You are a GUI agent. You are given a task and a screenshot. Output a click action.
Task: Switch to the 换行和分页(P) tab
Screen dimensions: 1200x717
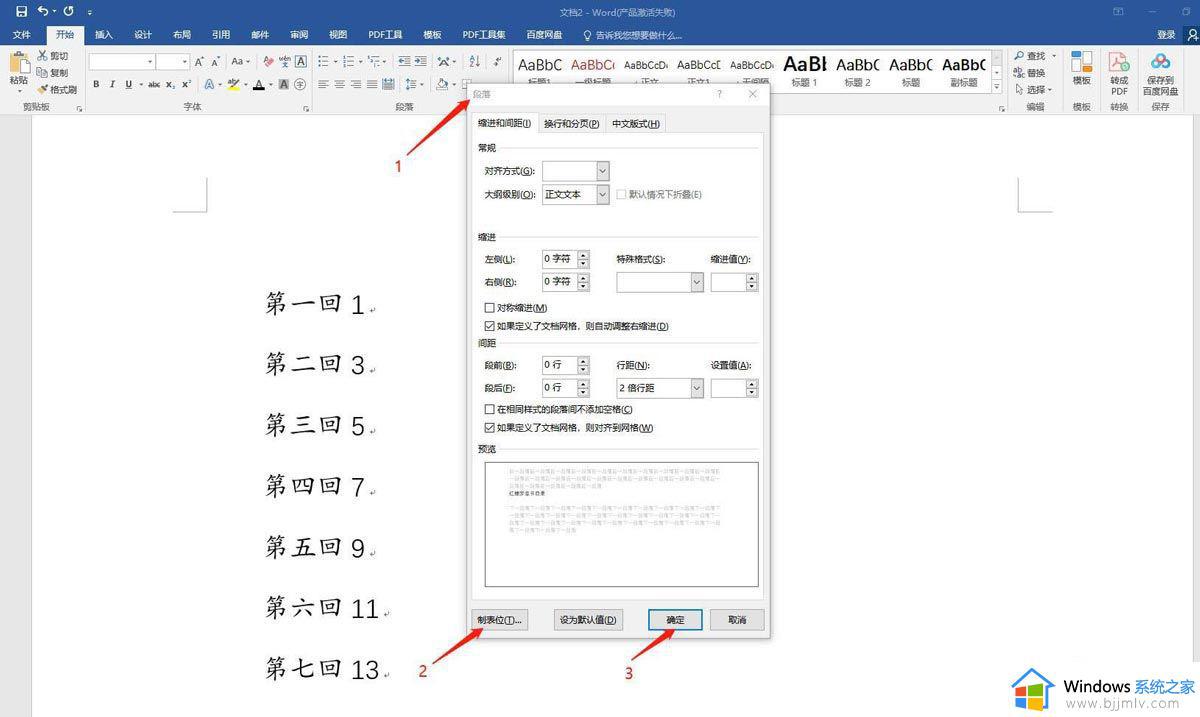[571, 124]
